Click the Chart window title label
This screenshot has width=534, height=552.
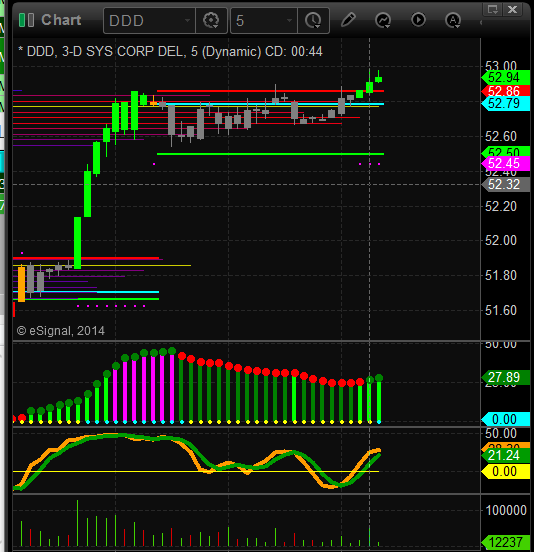(61, 20)
